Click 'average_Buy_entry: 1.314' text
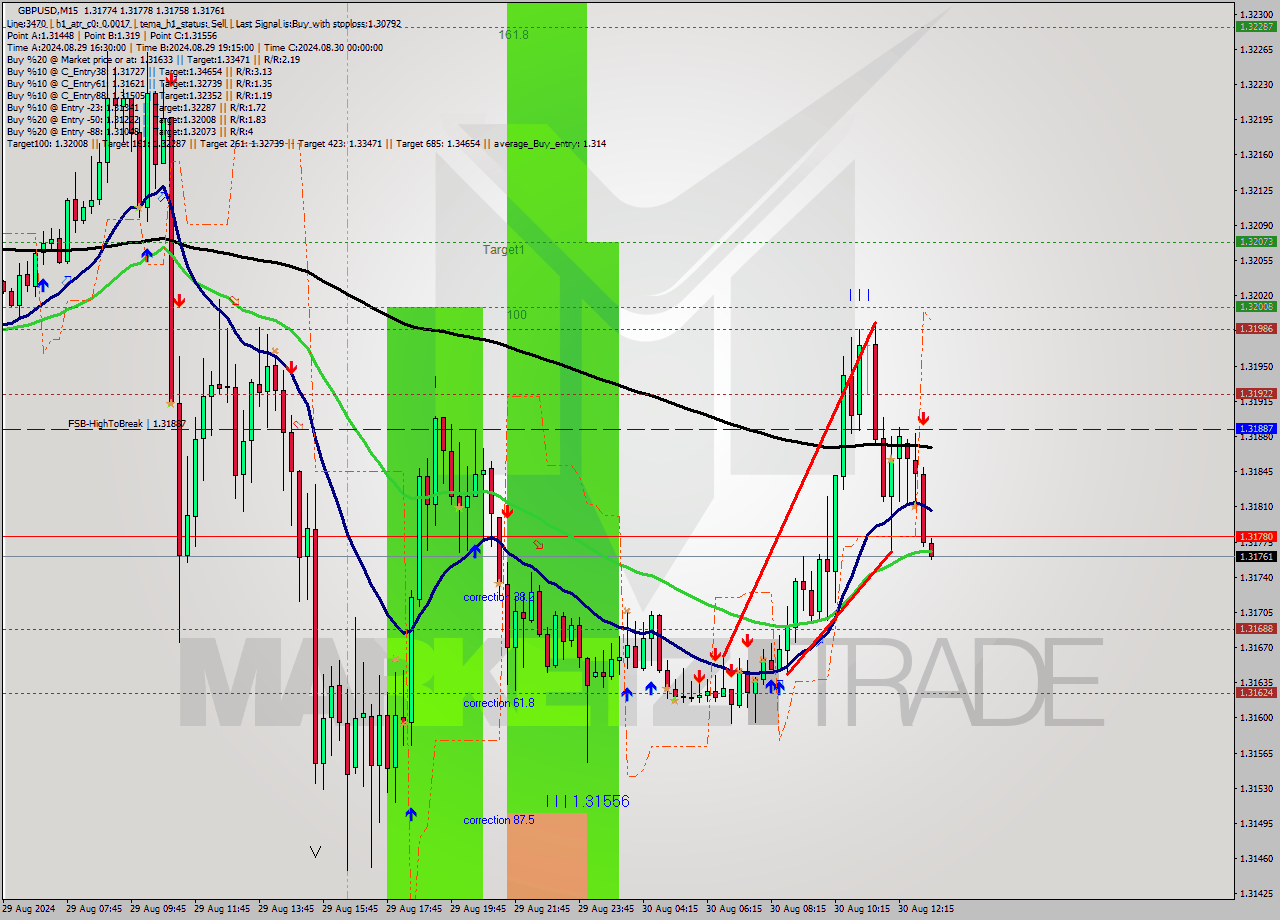1280x920 pixels. [549, 143]
